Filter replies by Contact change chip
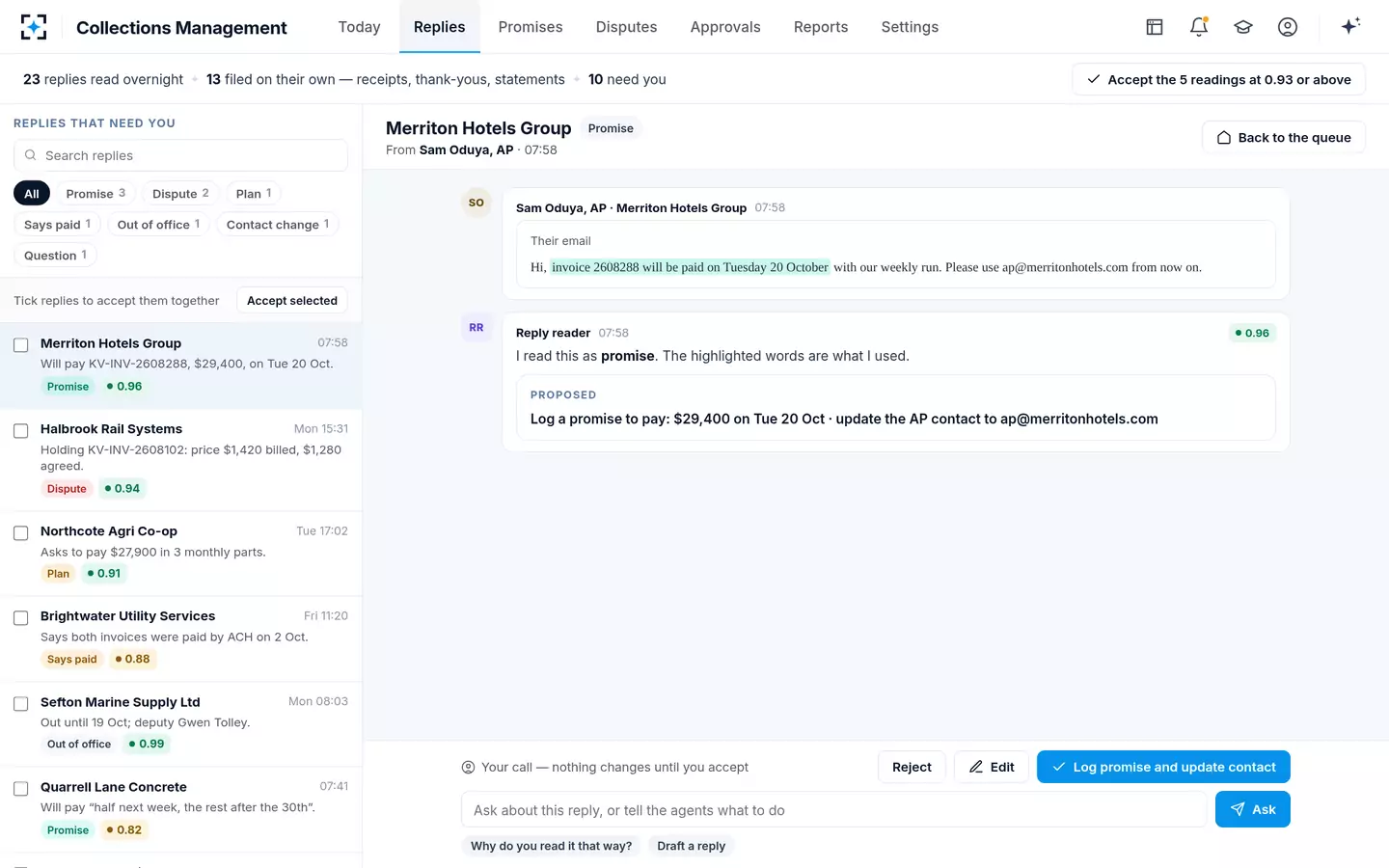Image resolution: width=1389 pixels, height=868 pixels. 278,225
